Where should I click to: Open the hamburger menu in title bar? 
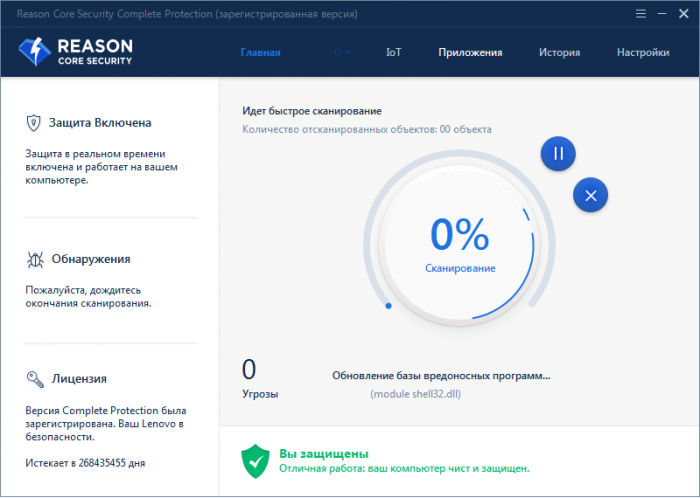(641, 14)
